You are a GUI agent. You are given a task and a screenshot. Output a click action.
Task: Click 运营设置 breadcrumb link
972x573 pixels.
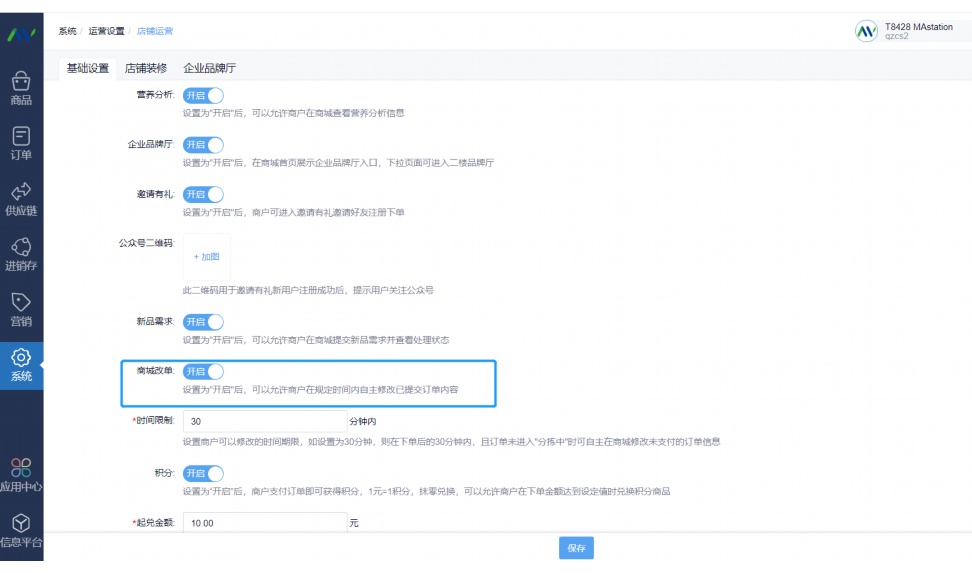tap(107, 31)
